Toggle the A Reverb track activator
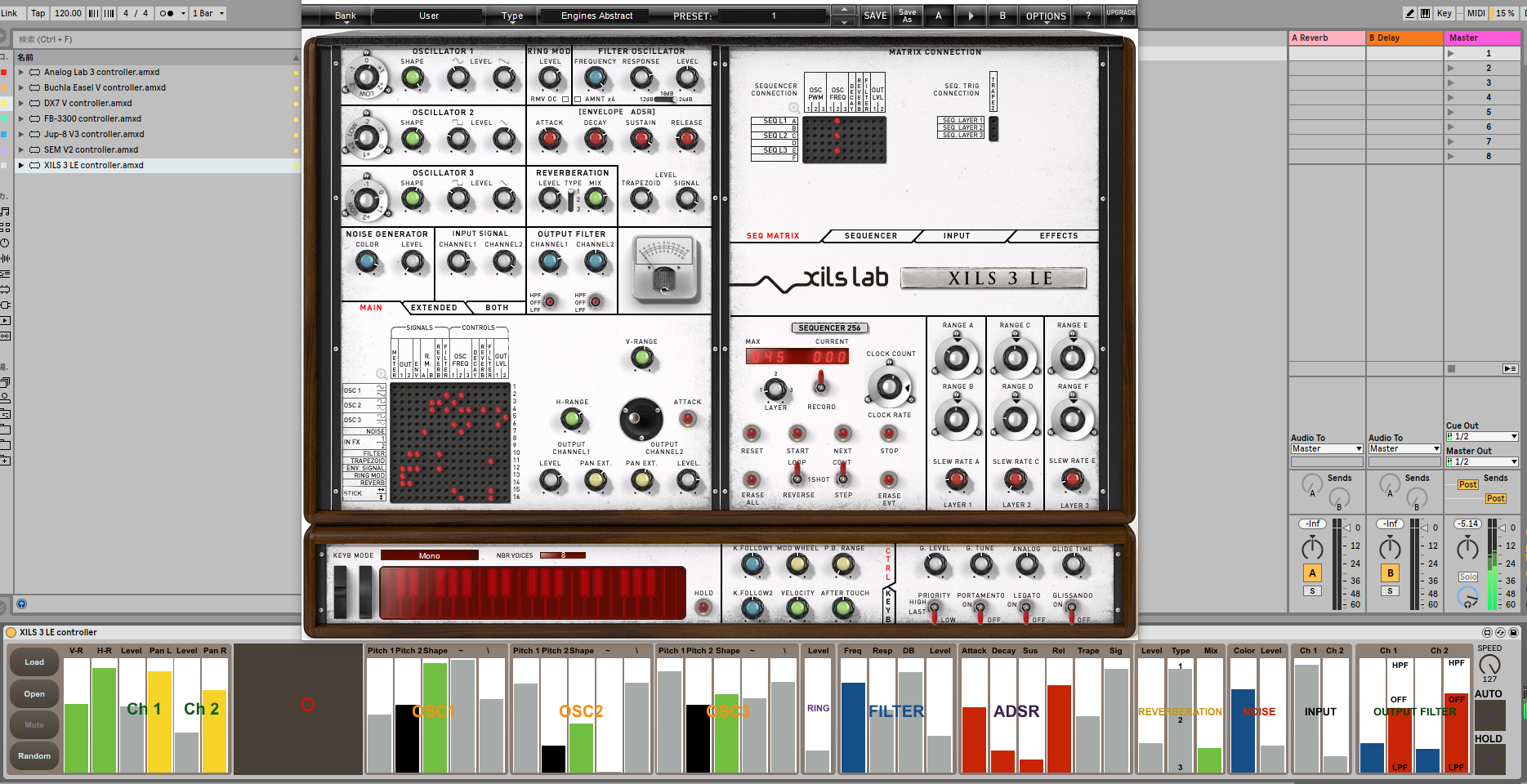Screen dimensions: 1527x784 coord(1312,573)
